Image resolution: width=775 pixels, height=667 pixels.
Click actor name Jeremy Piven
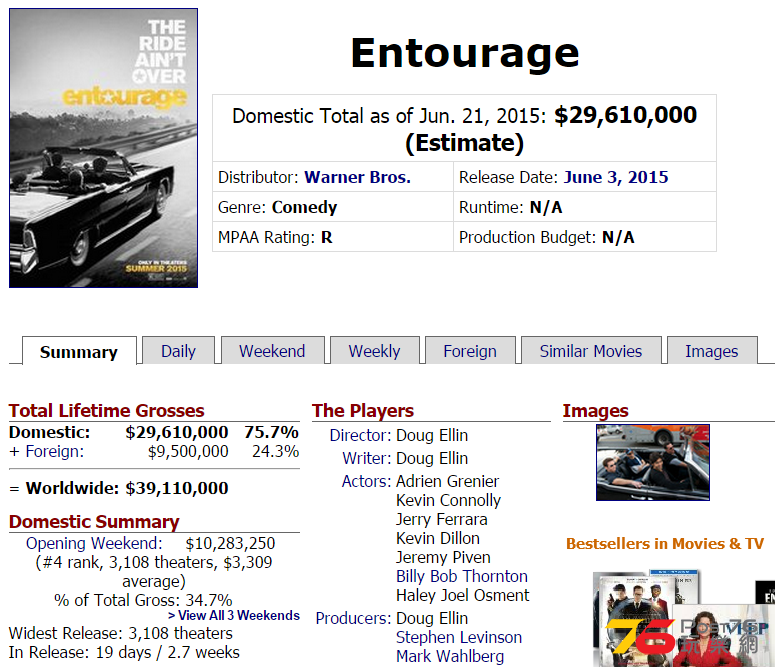(x=443, y=558)
